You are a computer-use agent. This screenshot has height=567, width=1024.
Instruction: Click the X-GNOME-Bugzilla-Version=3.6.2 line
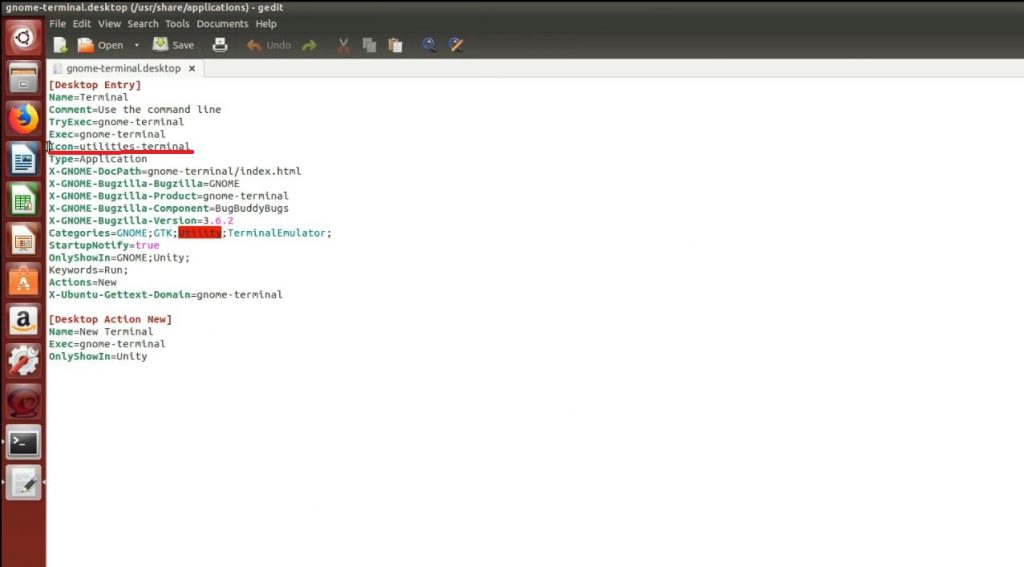tap(141, 221)
